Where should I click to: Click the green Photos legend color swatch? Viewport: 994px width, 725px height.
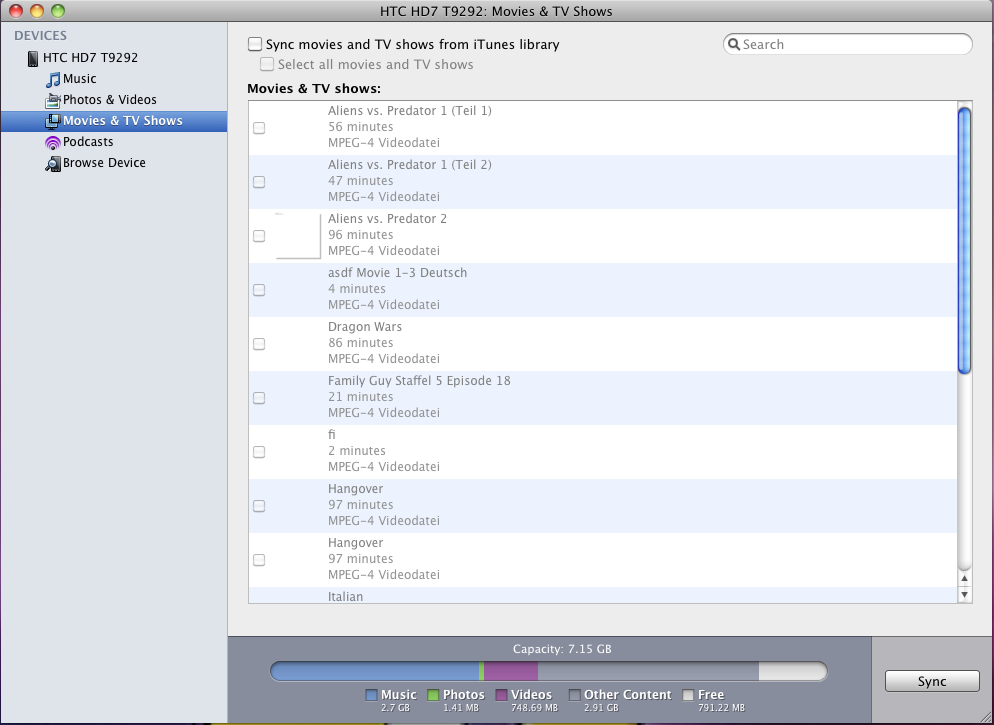click(434, 695)
